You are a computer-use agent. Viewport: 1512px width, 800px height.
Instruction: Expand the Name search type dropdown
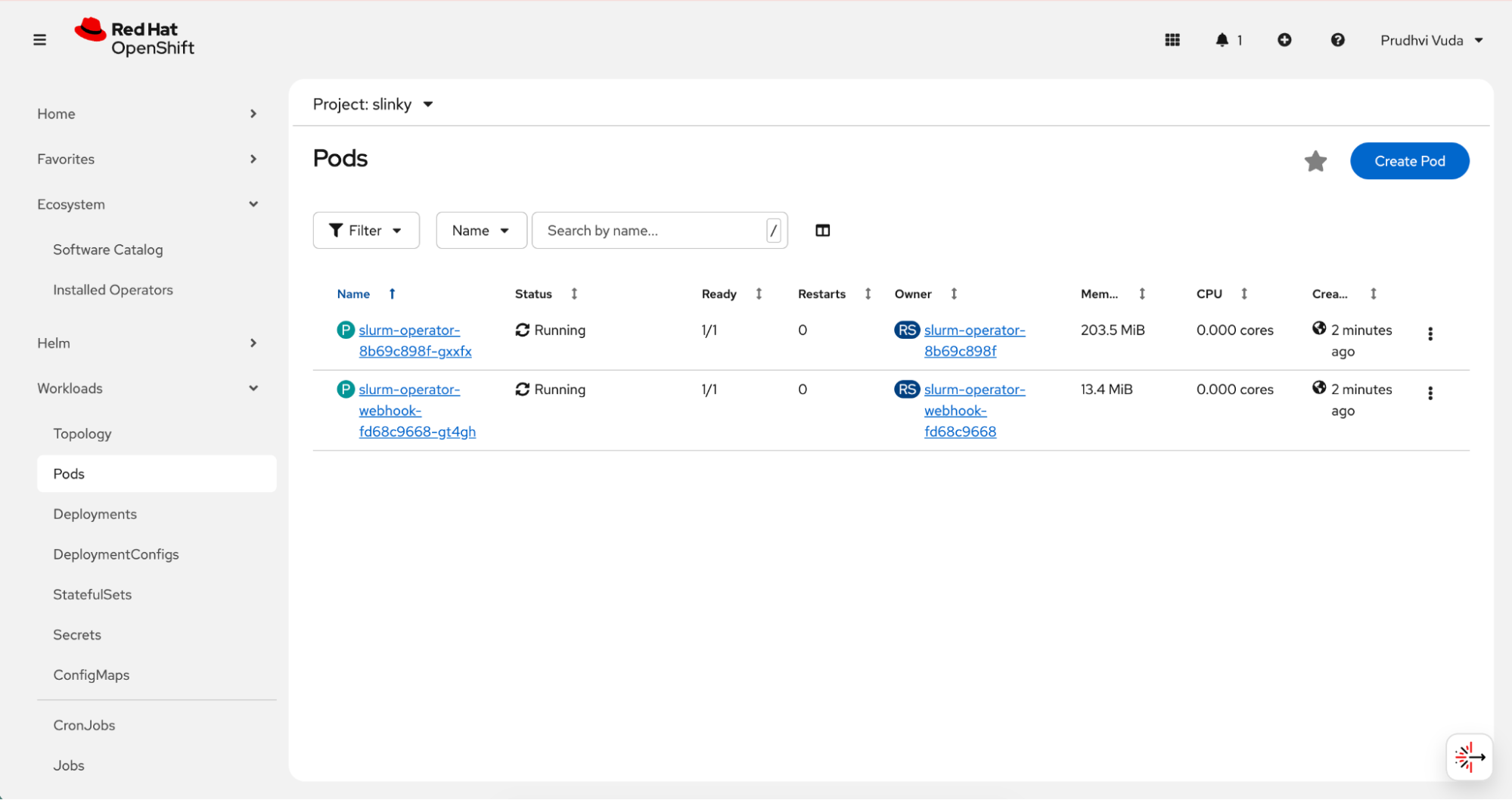[480, 231]
